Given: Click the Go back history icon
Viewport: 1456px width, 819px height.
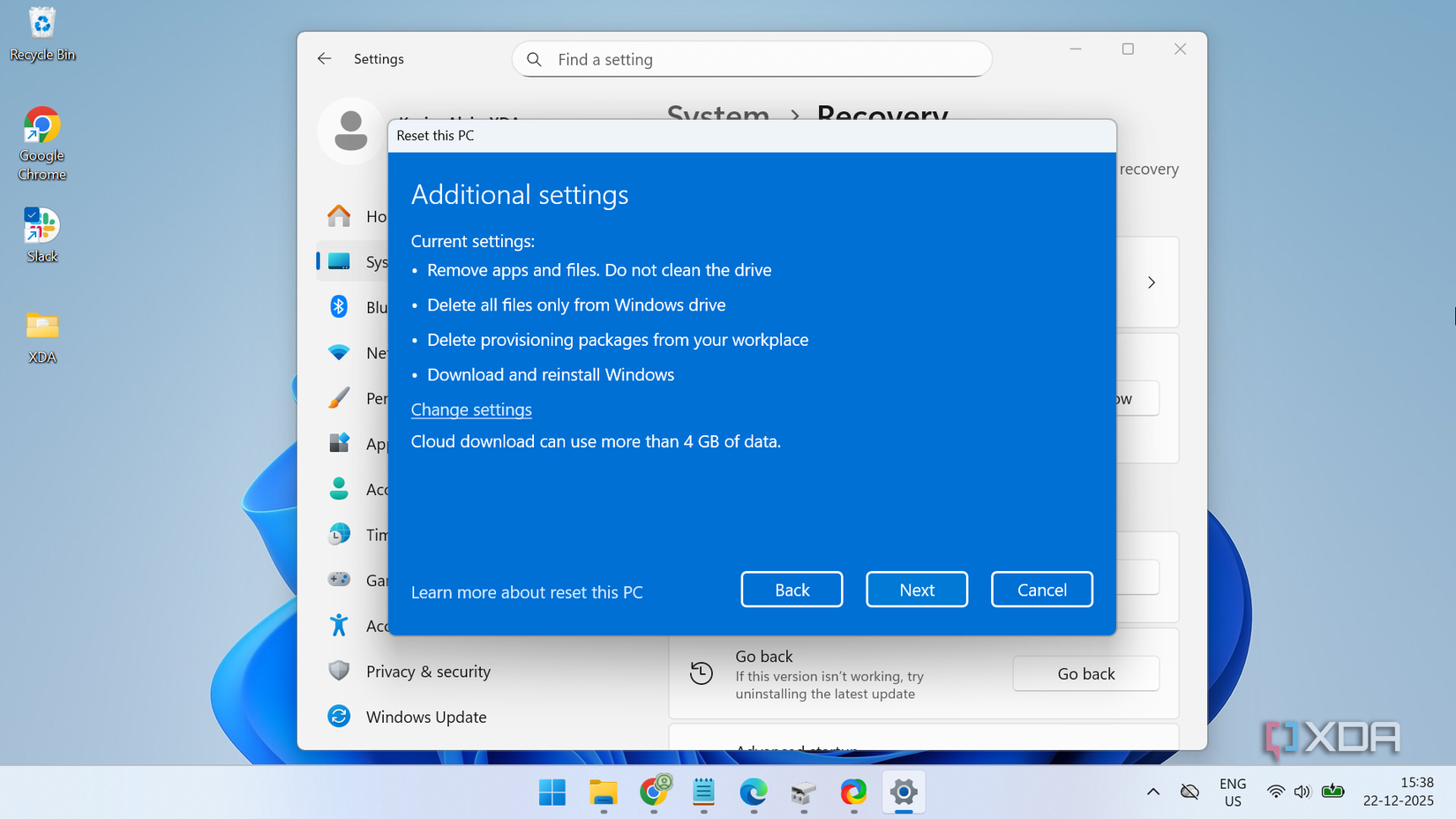Looking at the screenshot, I should [x=702, y=673].
